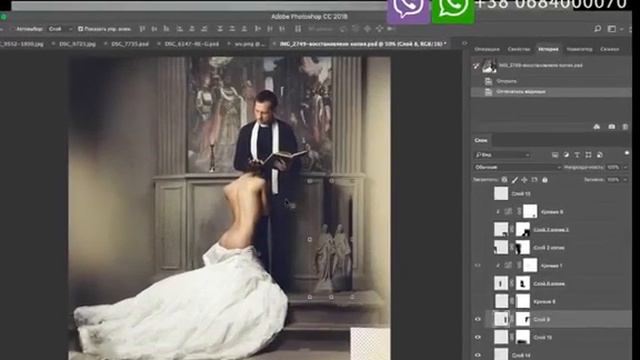Filter layers by adjustment layers icon
640x360 pixels.
point(566,155)
